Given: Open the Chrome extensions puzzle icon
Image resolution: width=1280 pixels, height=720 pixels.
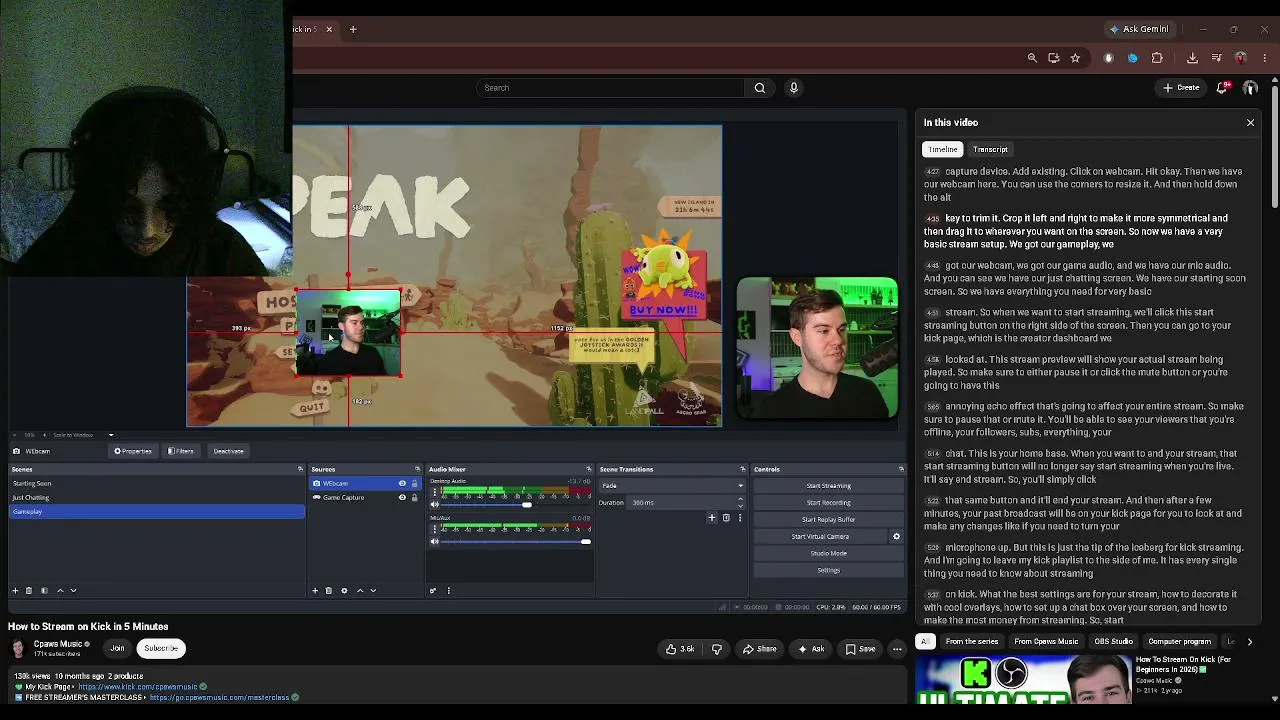Looking at the screenshot, I should point(1157,58).
